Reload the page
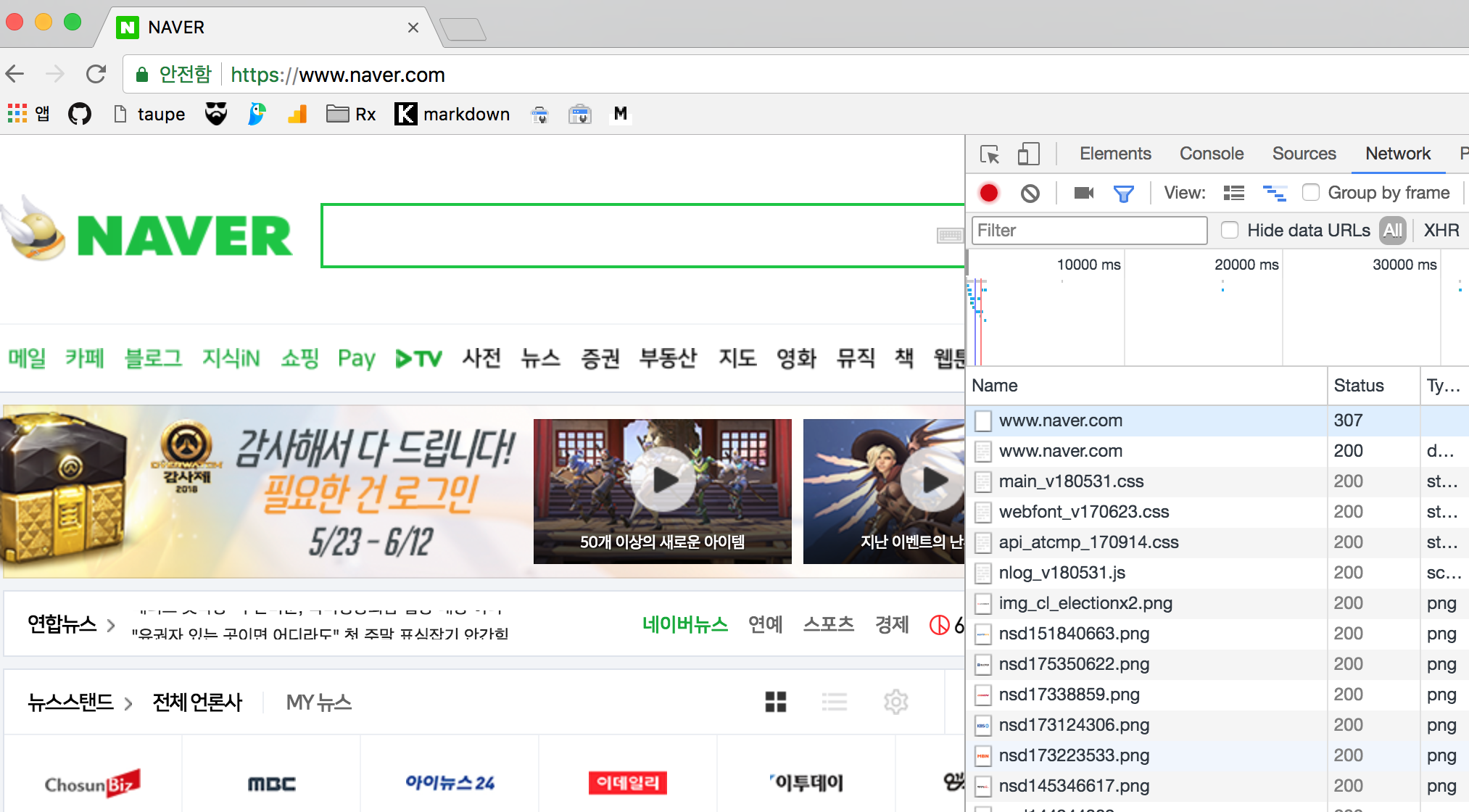The image size is (1469, 812). click(x=96, y=74)
